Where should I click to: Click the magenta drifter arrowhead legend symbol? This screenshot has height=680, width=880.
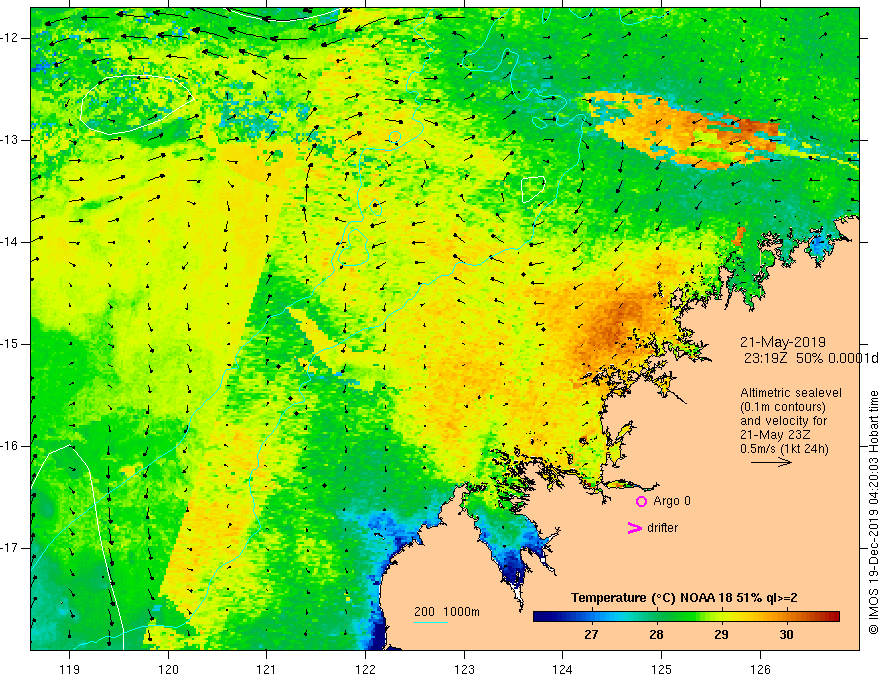(x=635, y=528)
